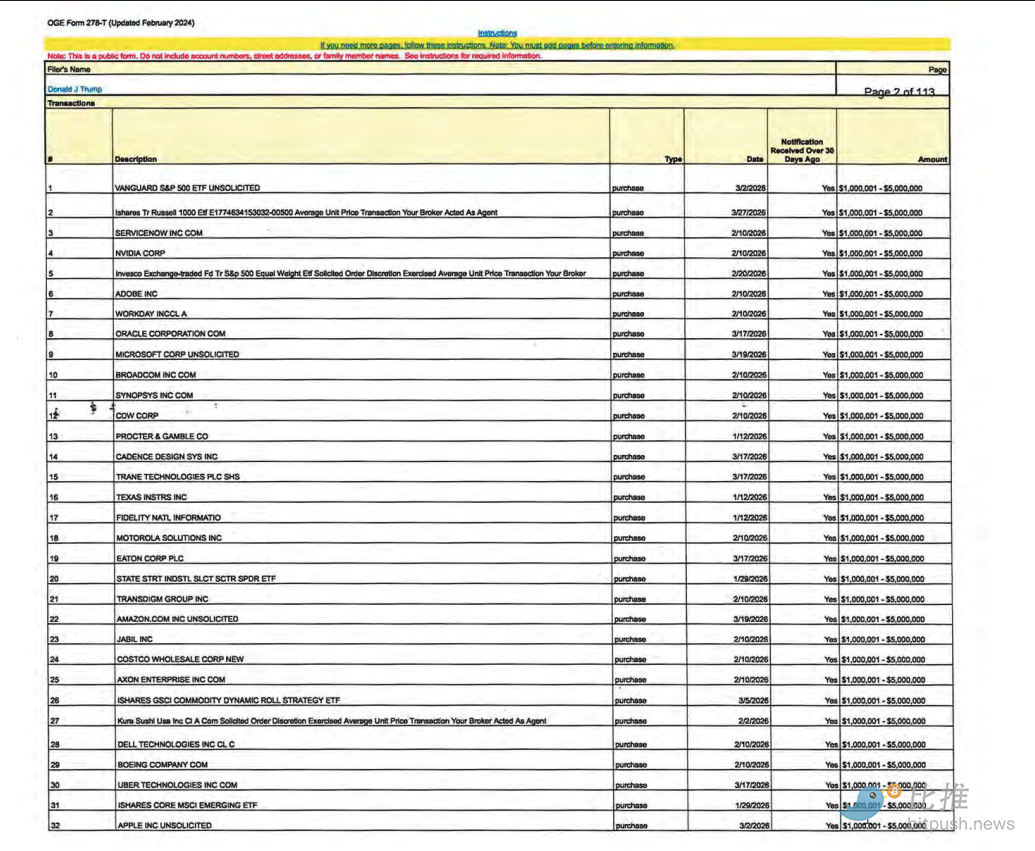Click CADENCE DESIGN SYS INC entry
The width and height of the screenshot is (1035, 851).
pyautogui.click(x=167, y=457)
